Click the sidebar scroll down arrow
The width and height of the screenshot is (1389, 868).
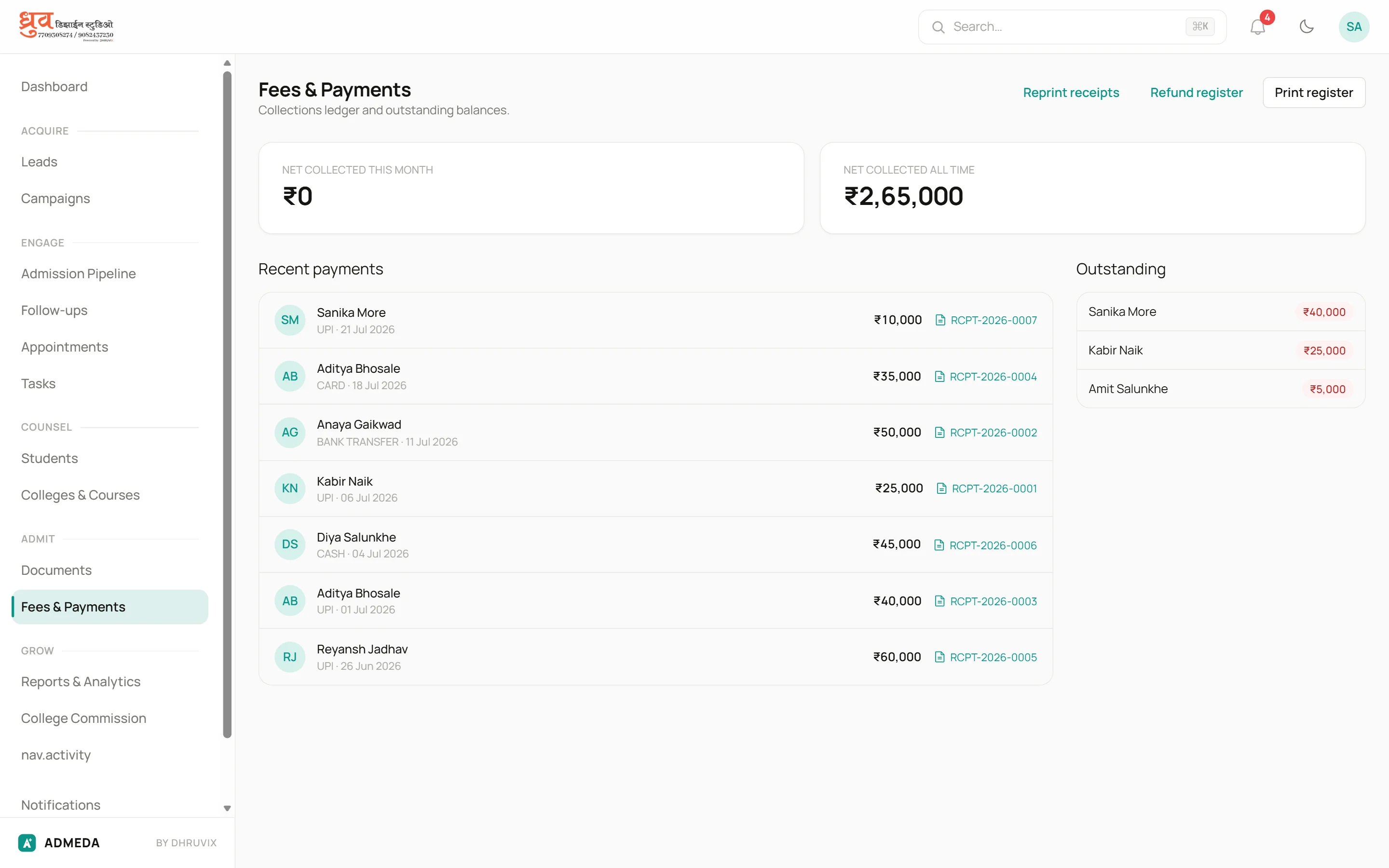coord(227,808)
